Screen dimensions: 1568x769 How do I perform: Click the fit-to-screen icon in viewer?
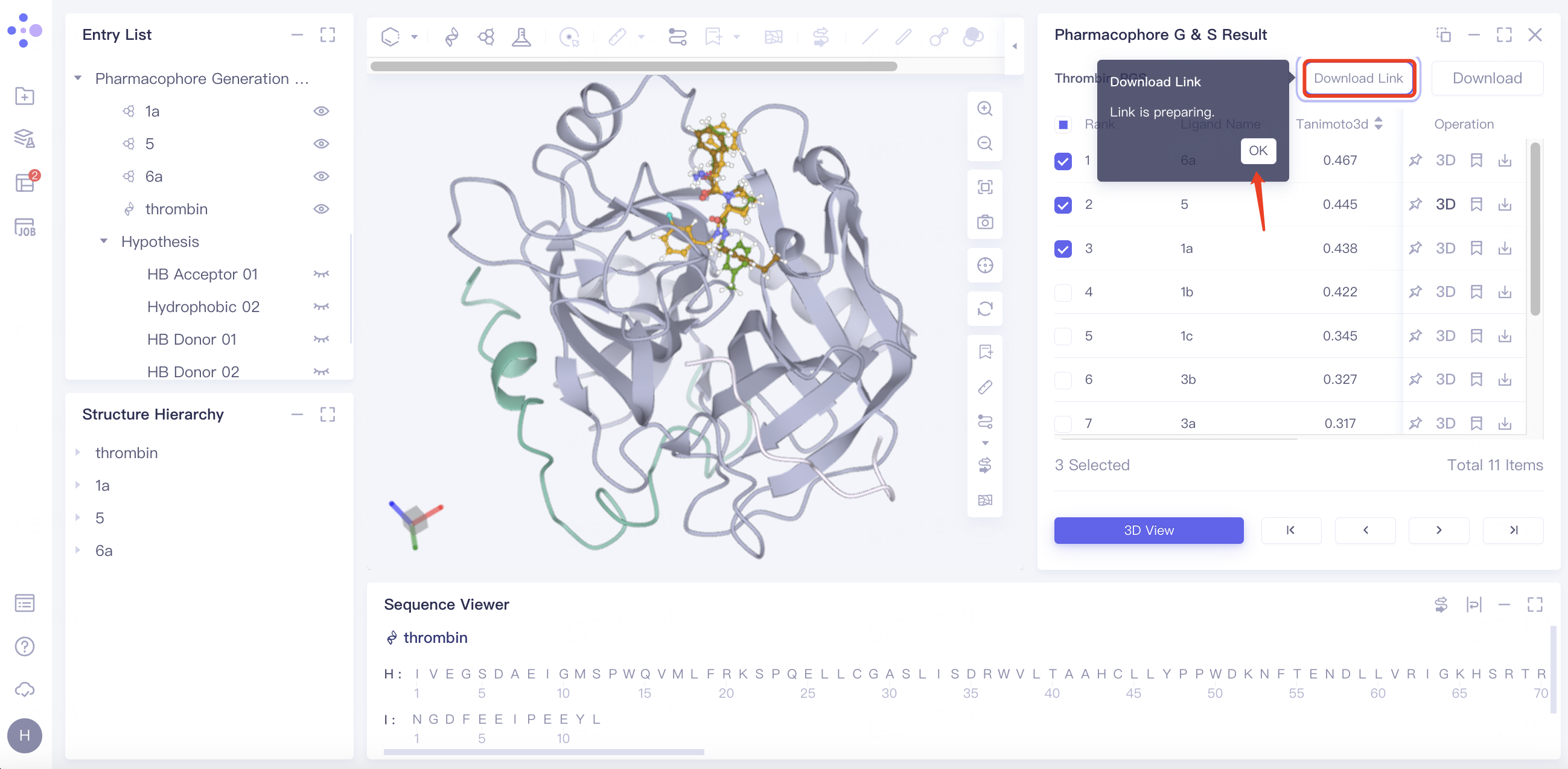[x=985, y=187]
